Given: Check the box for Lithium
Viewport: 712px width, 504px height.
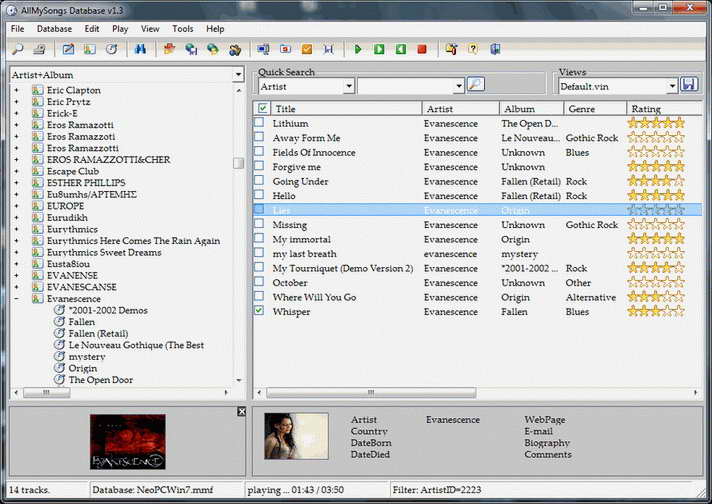Looking at the screenshot, I should coord(259,122).
